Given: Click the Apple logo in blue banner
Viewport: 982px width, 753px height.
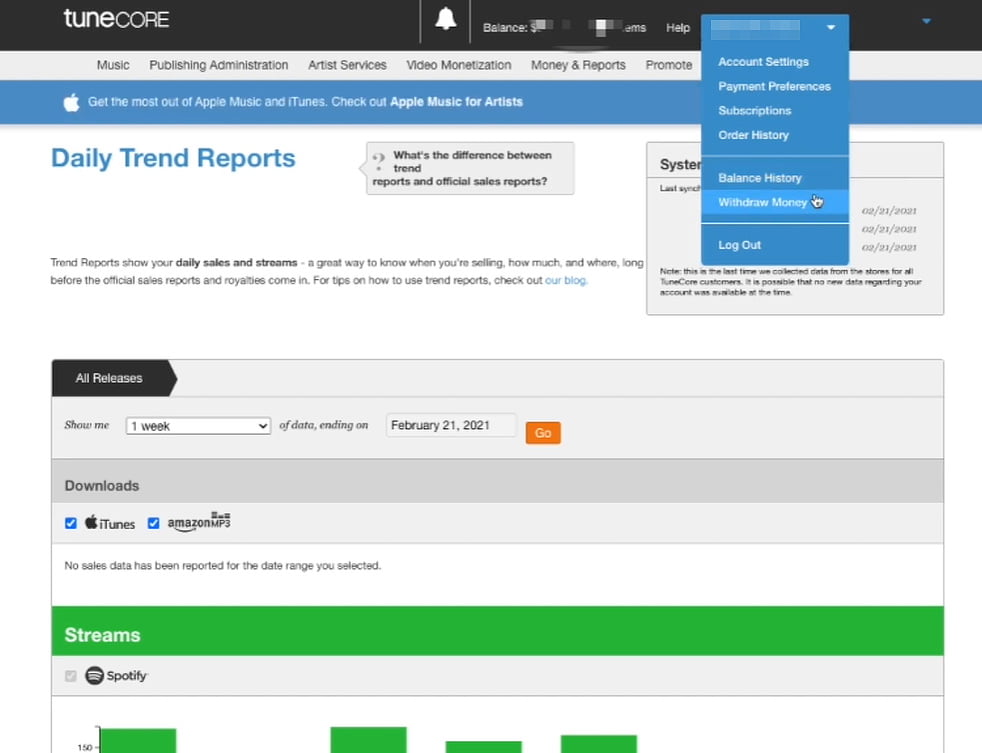Looking at the screenshot, I should click(x=71, y=102).
